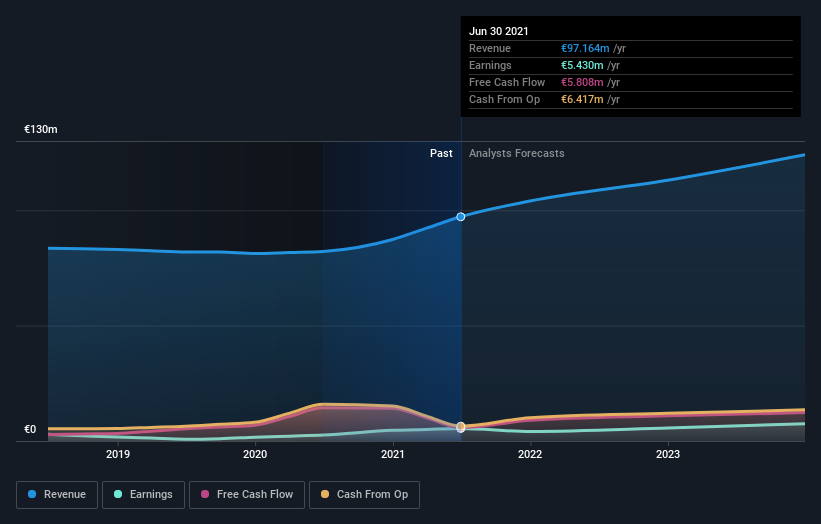Click the 2022 axis label
This screenshot has height=524, width=821.
click(x=530, y=454)
